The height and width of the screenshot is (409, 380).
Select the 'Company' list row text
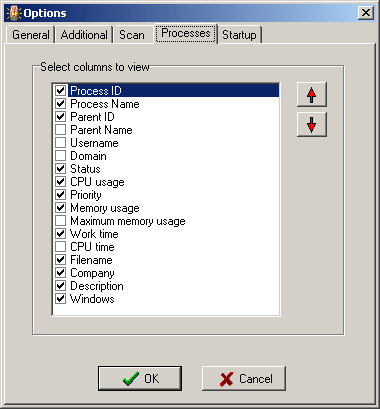tap(92, 273)
